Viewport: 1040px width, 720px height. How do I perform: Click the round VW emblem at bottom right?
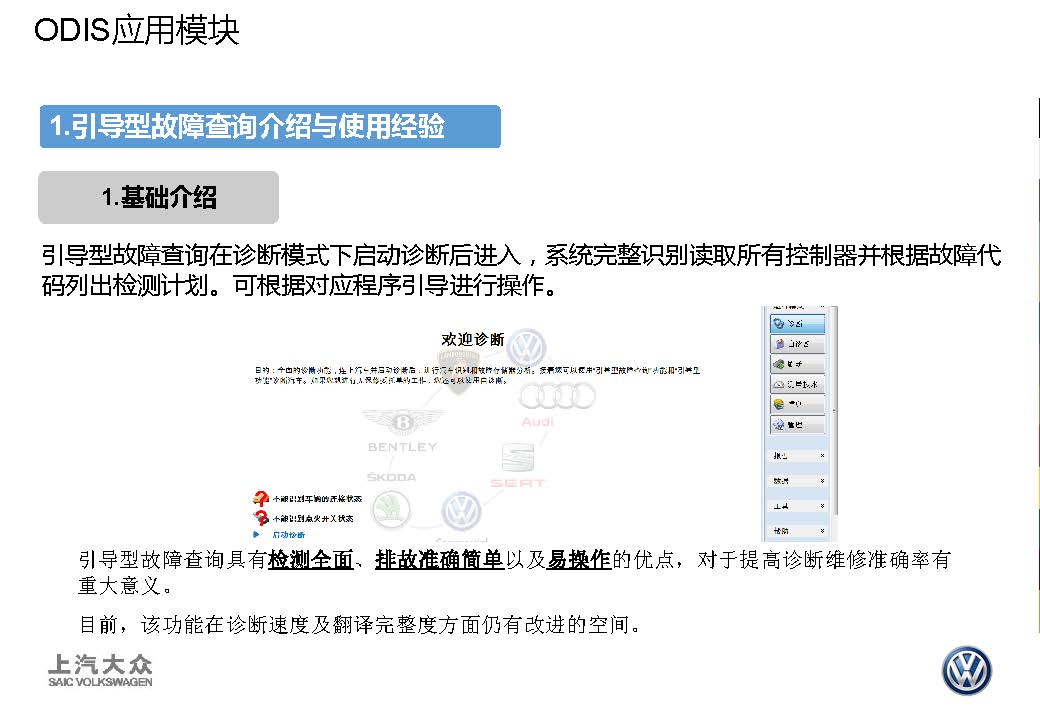click(x=966, y=671)
